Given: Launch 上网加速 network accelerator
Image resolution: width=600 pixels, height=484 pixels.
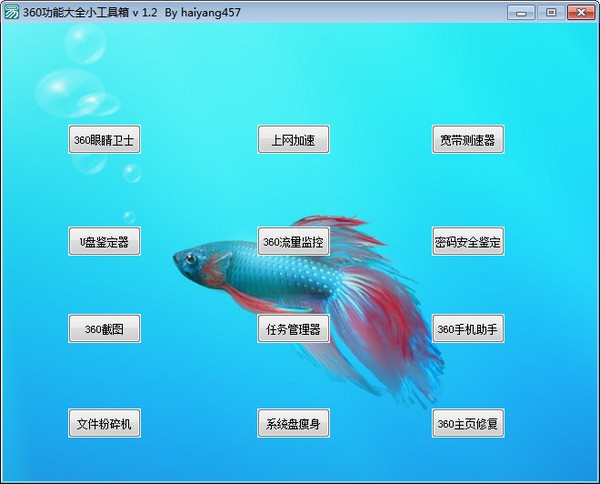Looking at the screenshot, I should tap(293, 140).
